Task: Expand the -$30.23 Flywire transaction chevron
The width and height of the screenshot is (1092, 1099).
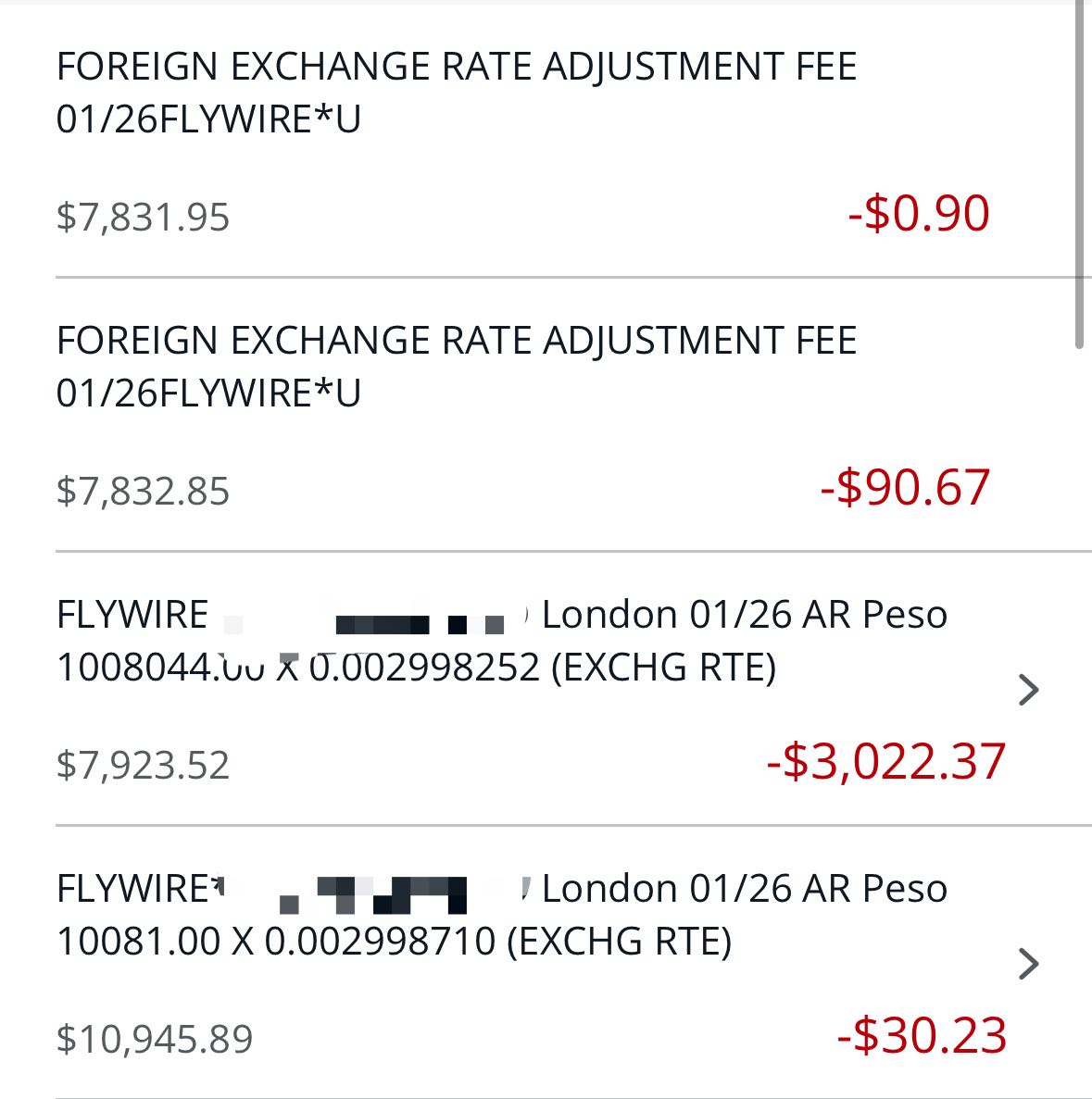Action: pyautogui.click(x=1028, y=964)
